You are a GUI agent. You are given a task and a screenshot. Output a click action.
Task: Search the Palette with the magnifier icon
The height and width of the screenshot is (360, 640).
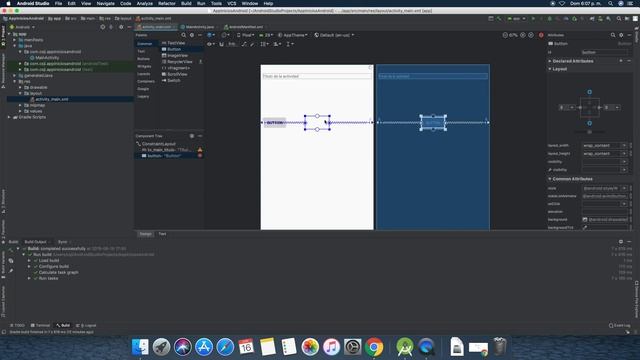click(183, 35)
